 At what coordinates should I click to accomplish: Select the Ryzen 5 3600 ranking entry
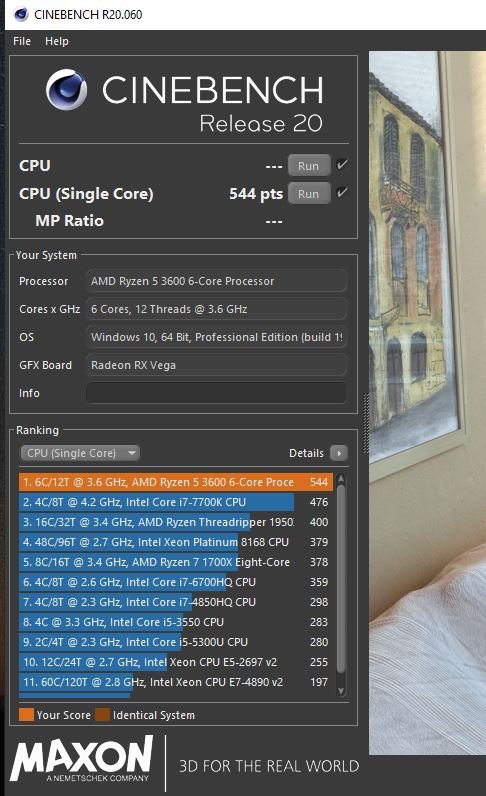(x=176, y=482)
